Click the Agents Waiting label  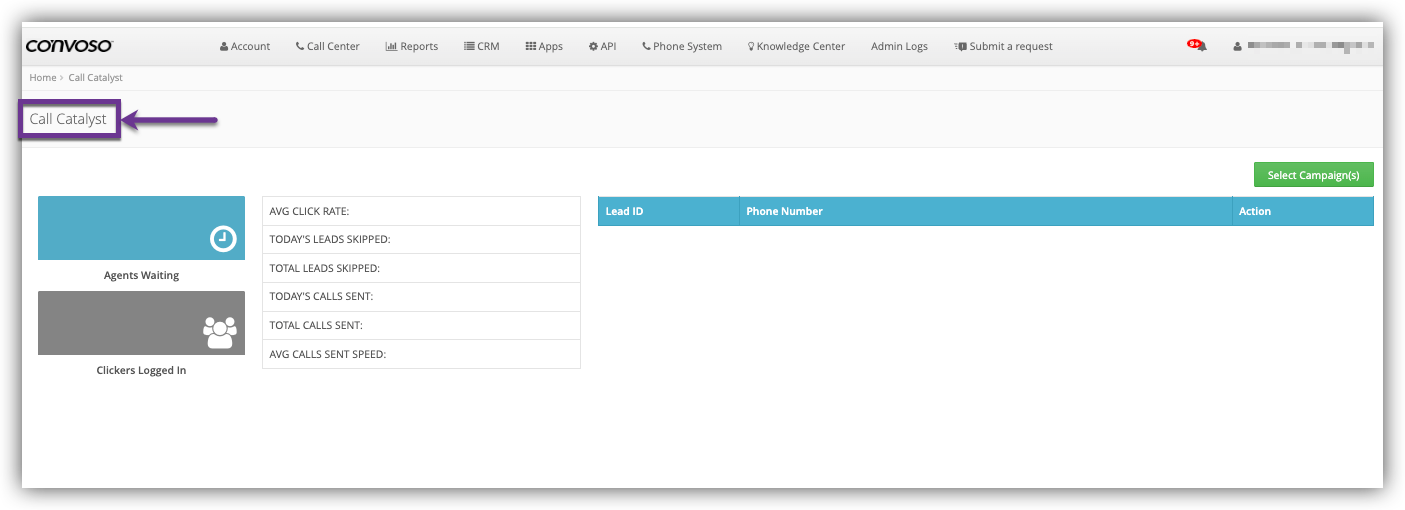click(141, 275)
